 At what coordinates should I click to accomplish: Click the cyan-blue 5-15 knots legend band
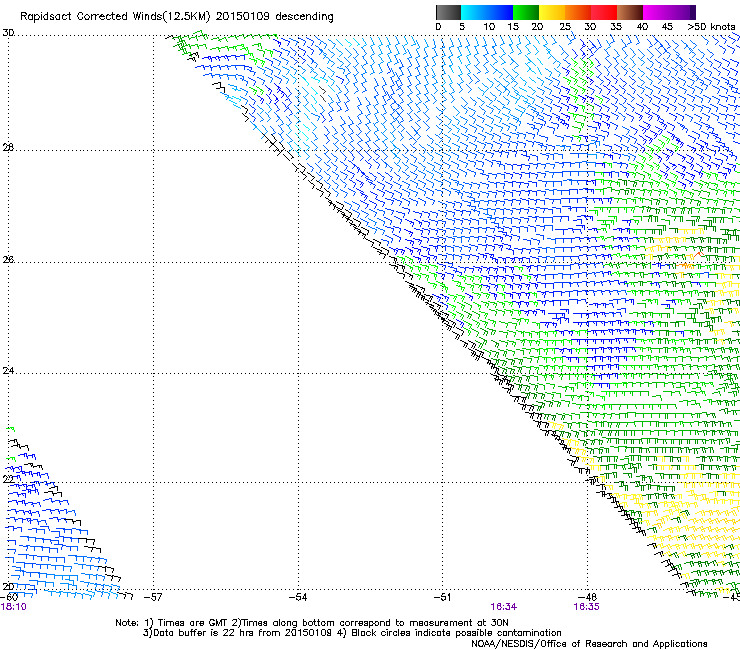click(x=487, y=12)
